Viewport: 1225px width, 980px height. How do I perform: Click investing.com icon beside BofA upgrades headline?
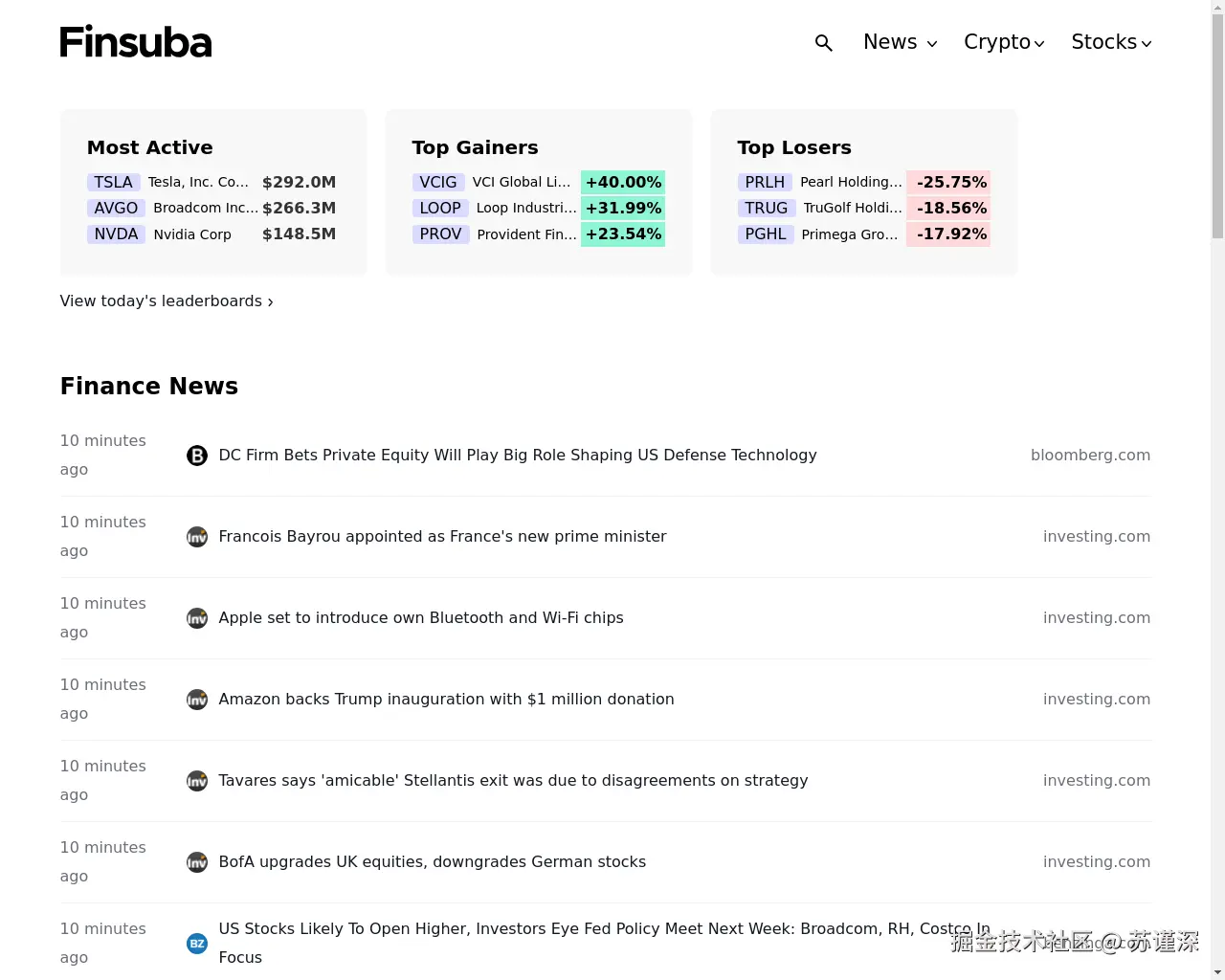[197, 862]
